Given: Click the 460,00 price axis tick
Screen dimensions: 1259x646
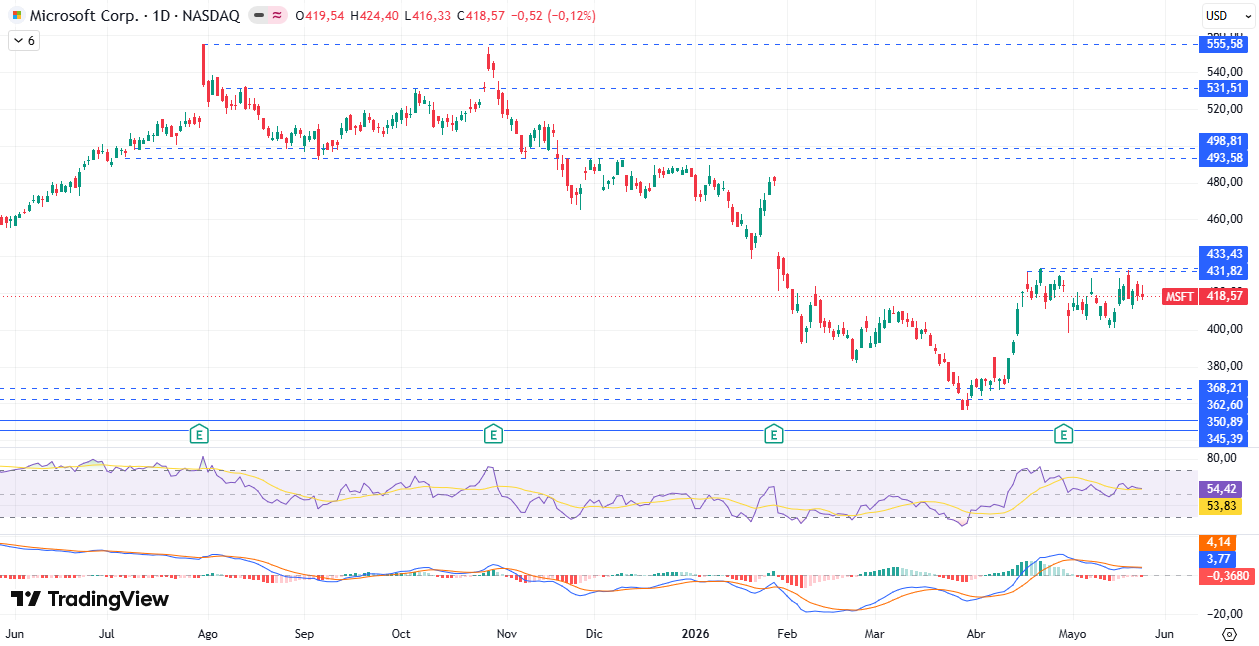Looking at the screenshot, I should [x=1223, y=218].
